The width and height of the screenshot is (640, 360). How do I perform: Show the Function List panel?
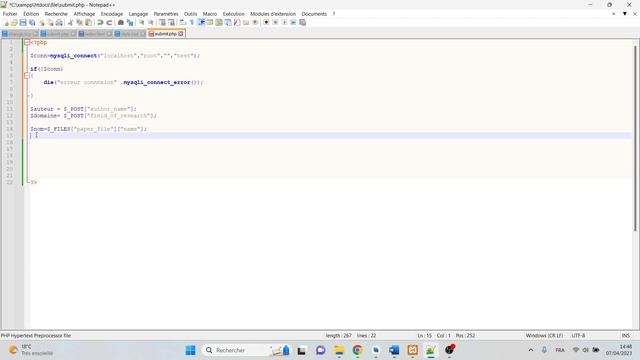[237, 22]
